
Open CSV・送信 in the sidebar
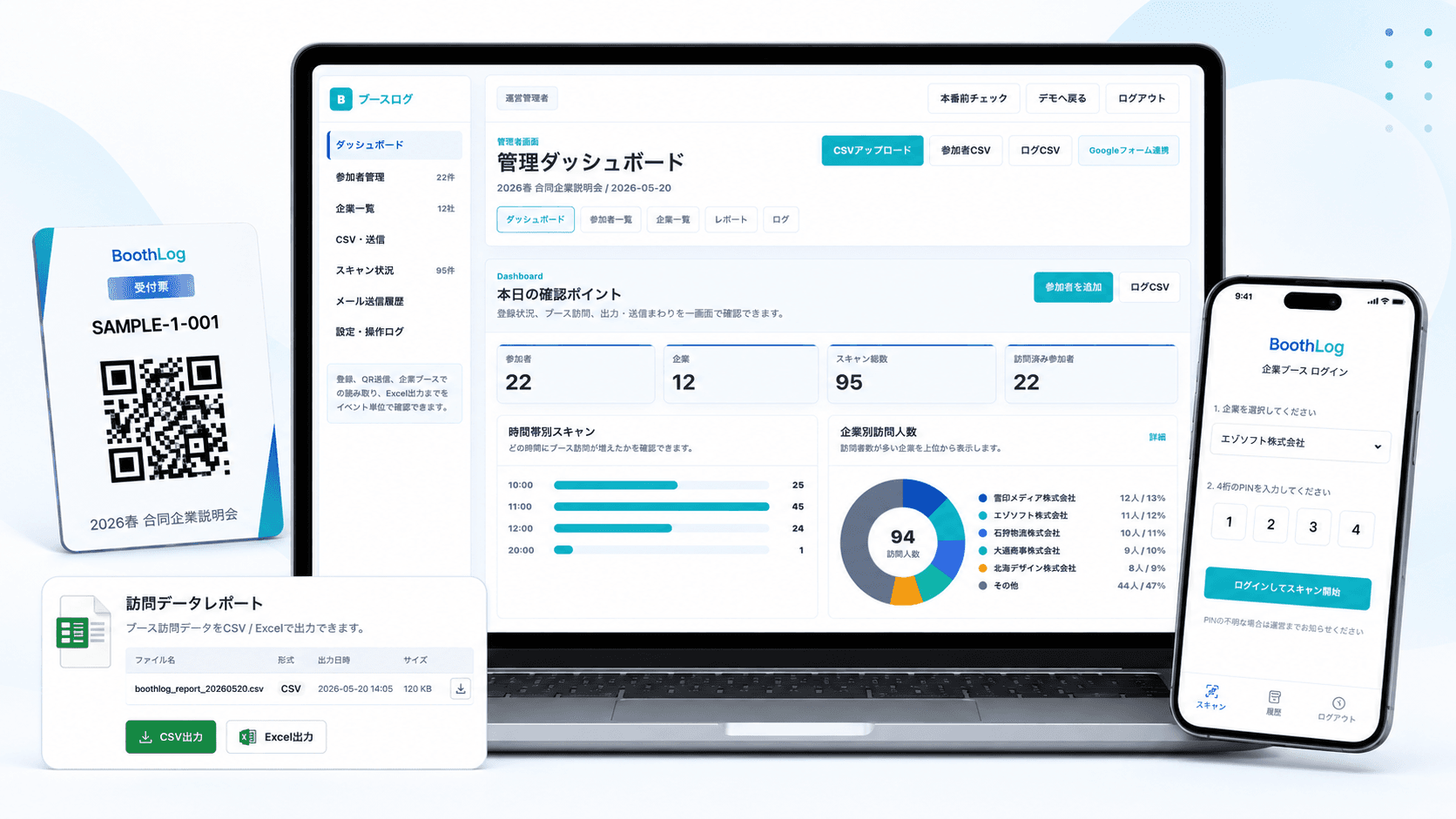394,239
